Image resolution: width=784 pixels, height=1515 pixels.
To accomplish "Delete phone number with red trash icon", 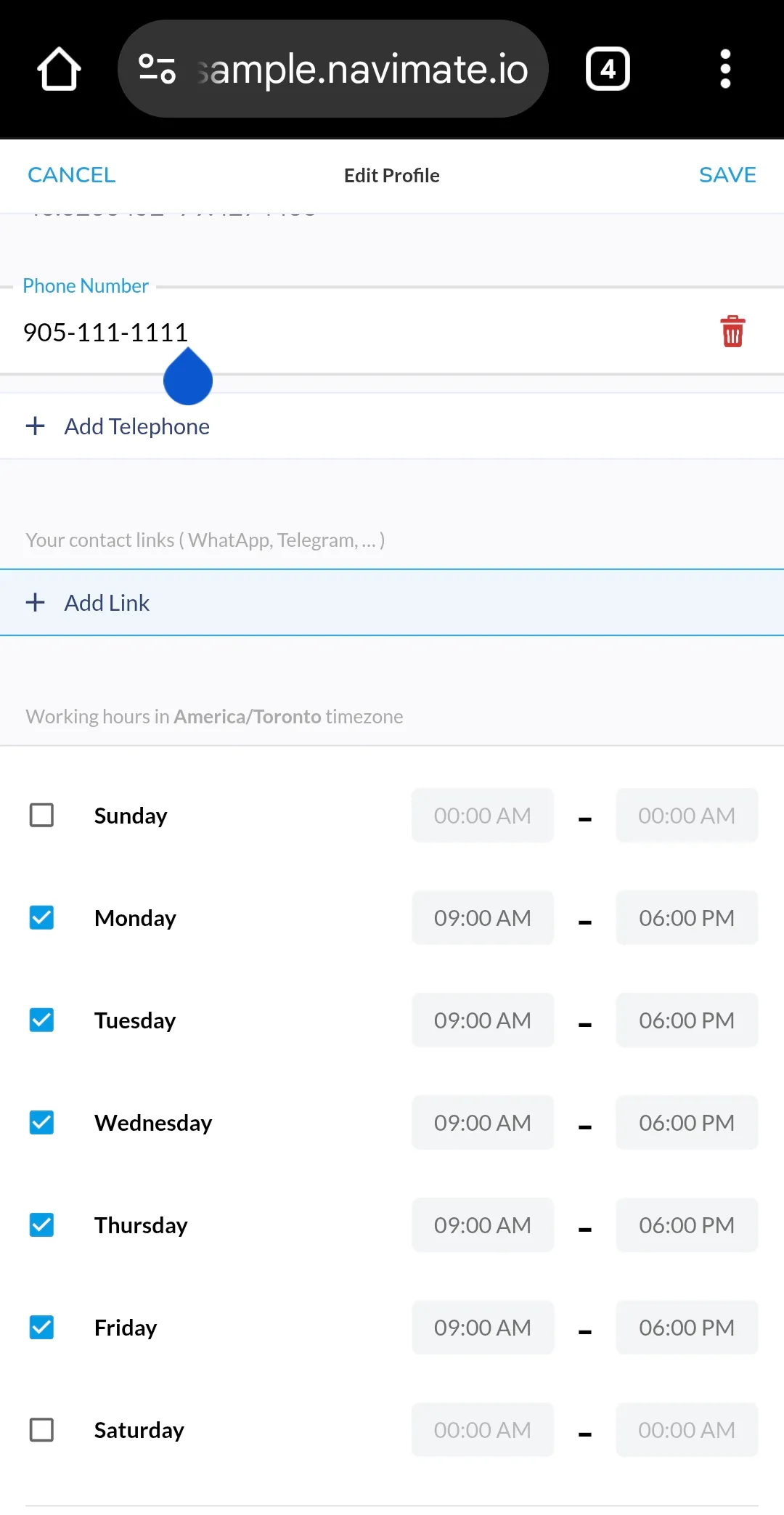I will [732, 331].
